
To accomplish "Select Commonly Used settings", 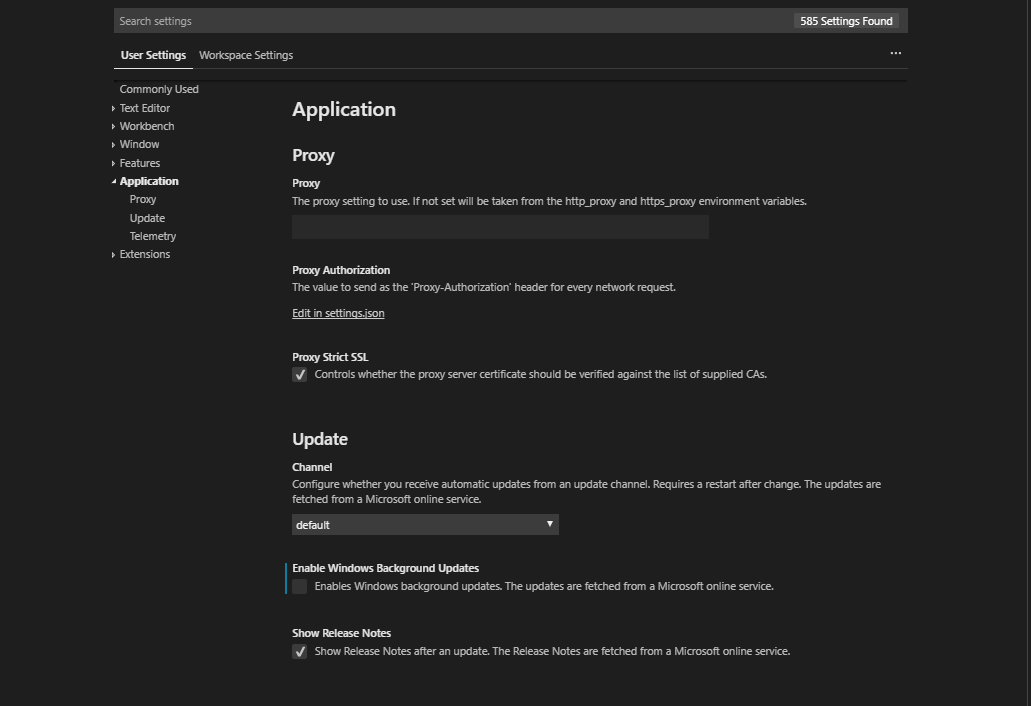I will [158, 88].
